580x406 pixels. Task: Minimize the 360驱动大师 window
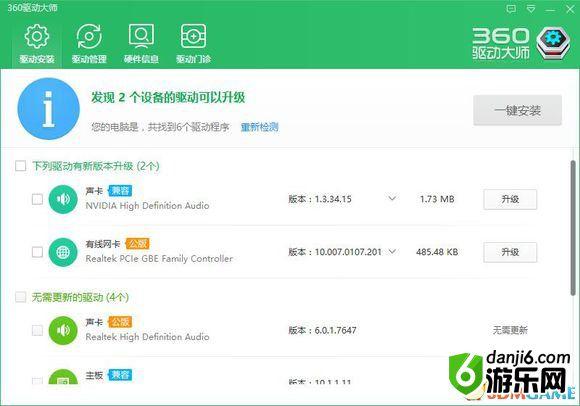[x=550, y=9]
